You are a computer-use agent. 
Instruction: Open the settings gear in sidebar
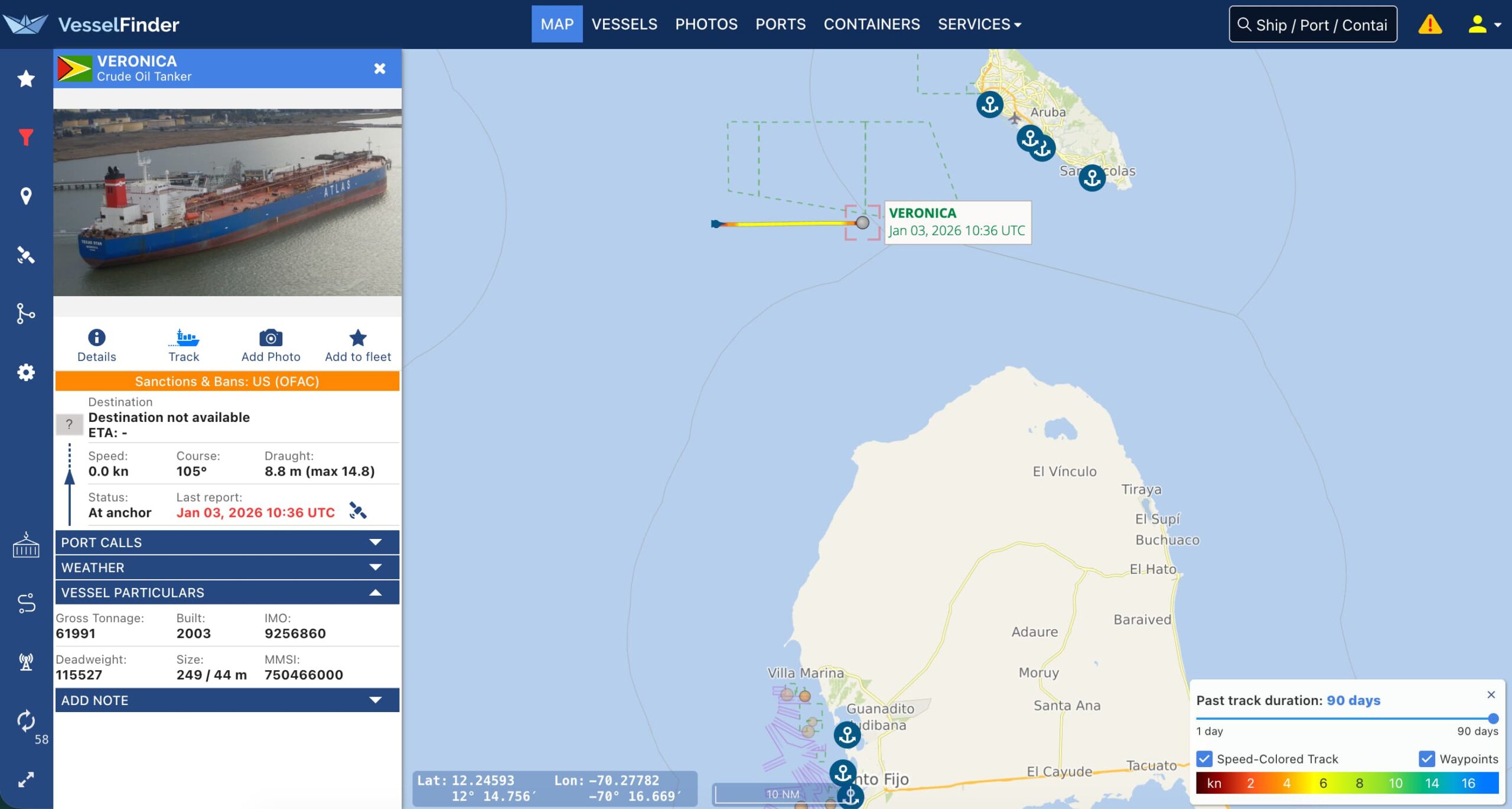(x=25, y=372)
